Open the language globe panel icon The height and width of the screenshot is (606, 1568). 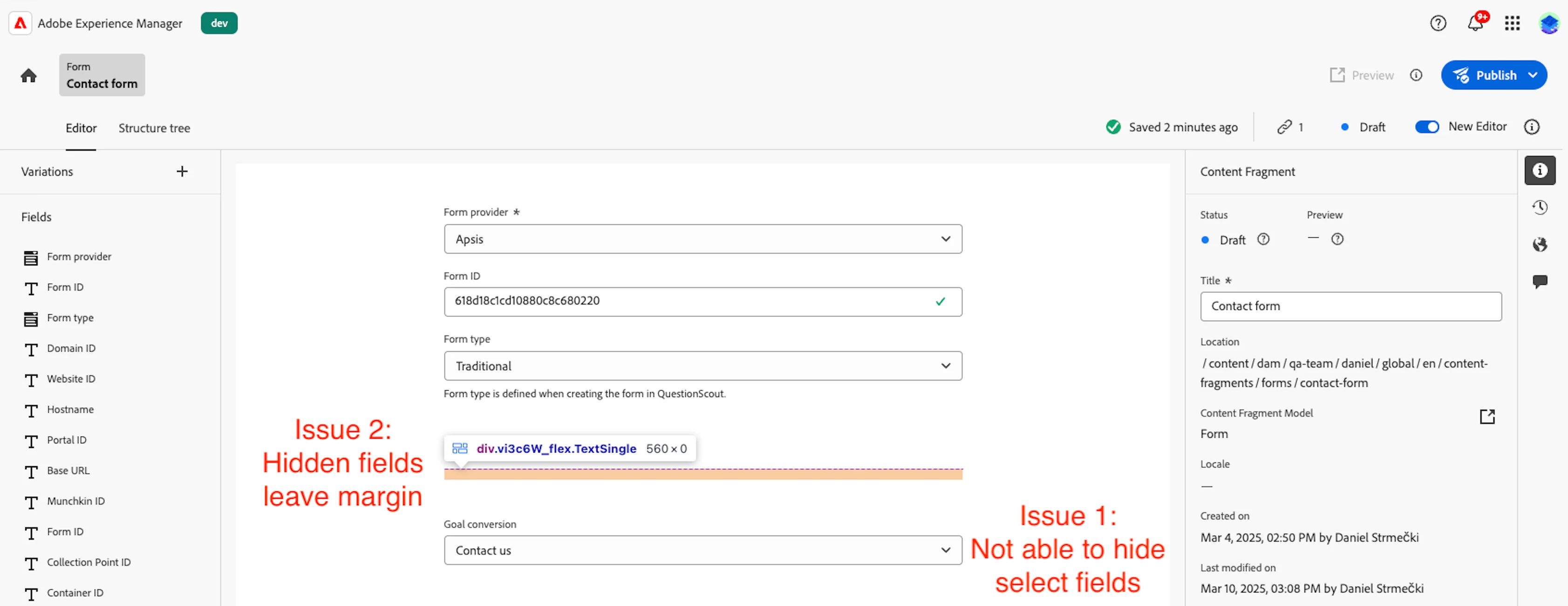tap(1540, 245)
